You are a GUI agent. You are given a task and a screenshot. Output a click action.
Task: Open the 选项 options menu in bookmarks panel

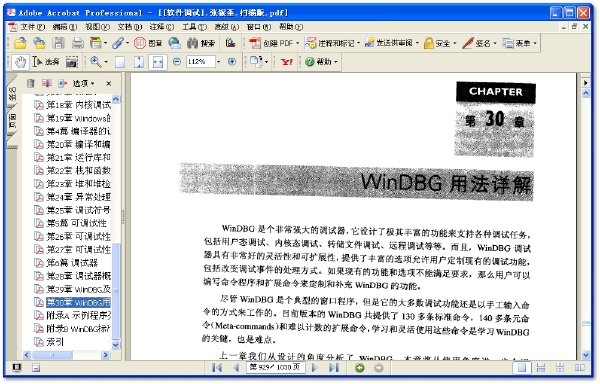point(83,83)
